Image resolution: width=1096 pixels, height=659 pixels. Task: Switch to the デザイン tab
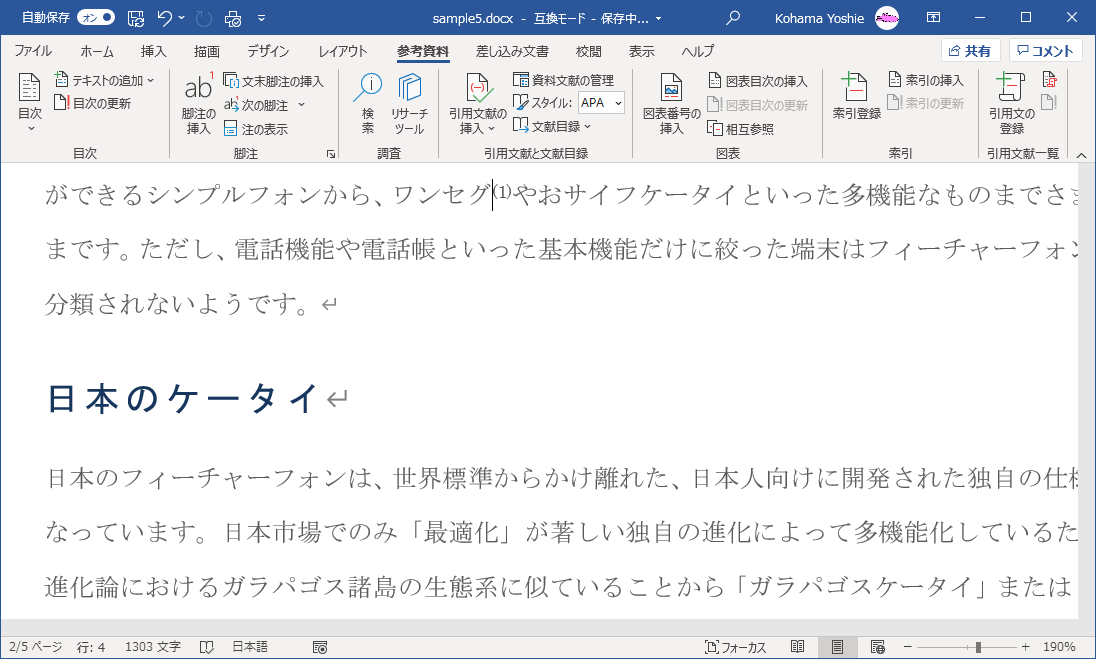[x=268, y=51]
